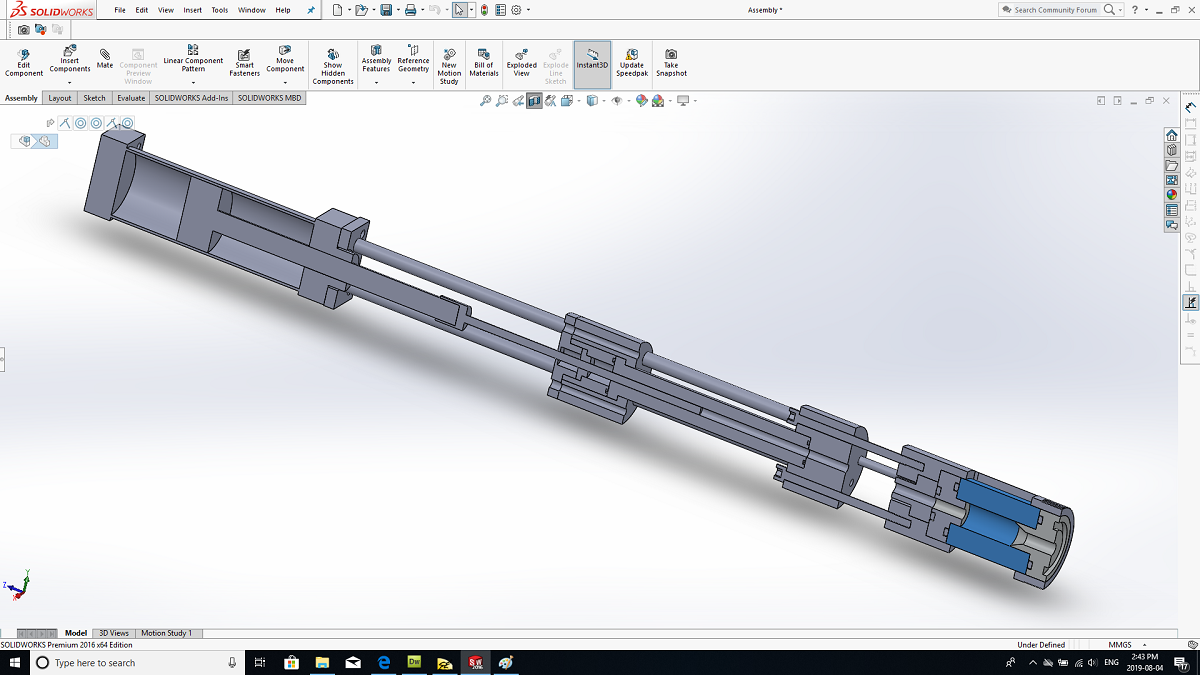Start a New Motion Study
1200x675 pixels.
click(449, 66)
